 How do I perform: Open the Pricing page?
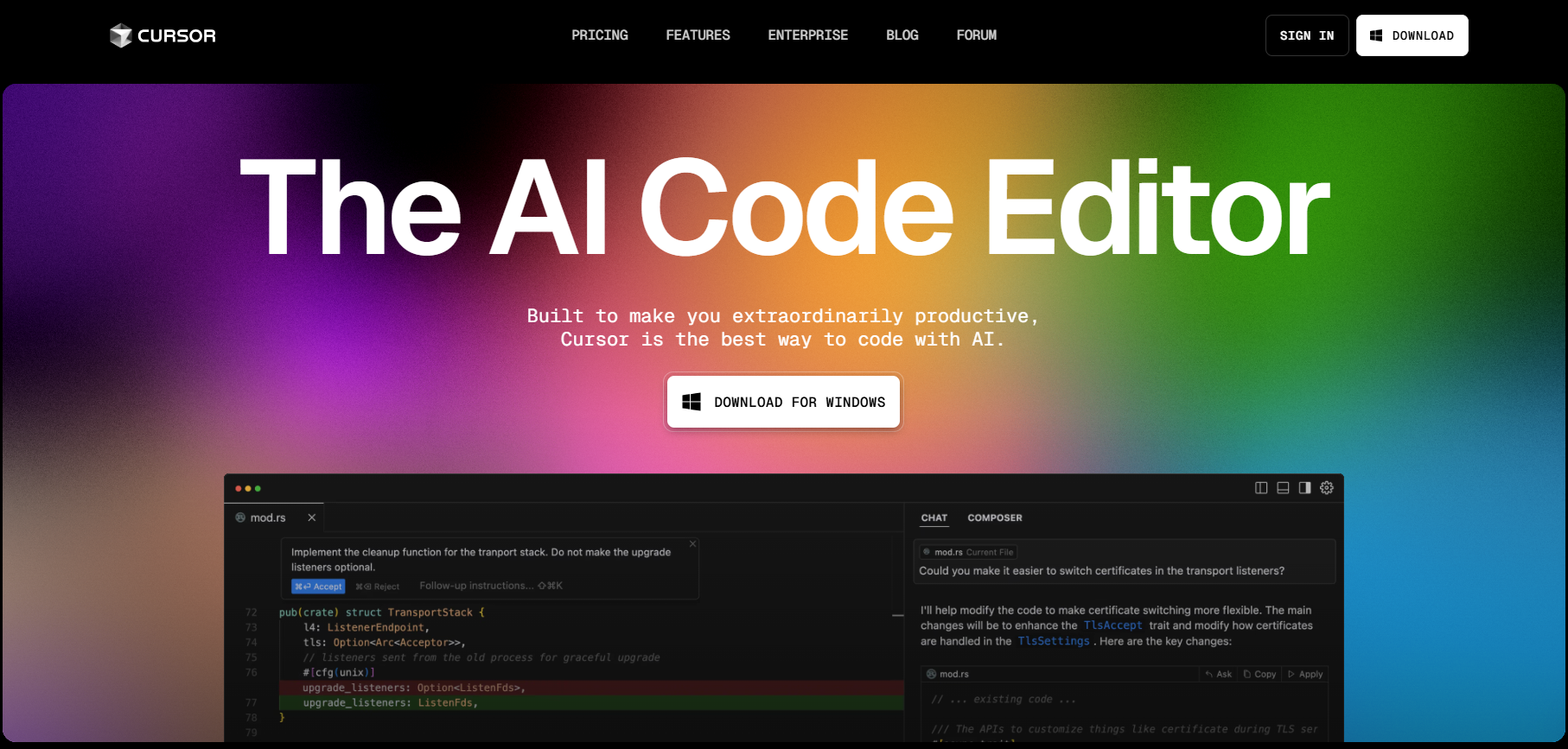point(600,35)
